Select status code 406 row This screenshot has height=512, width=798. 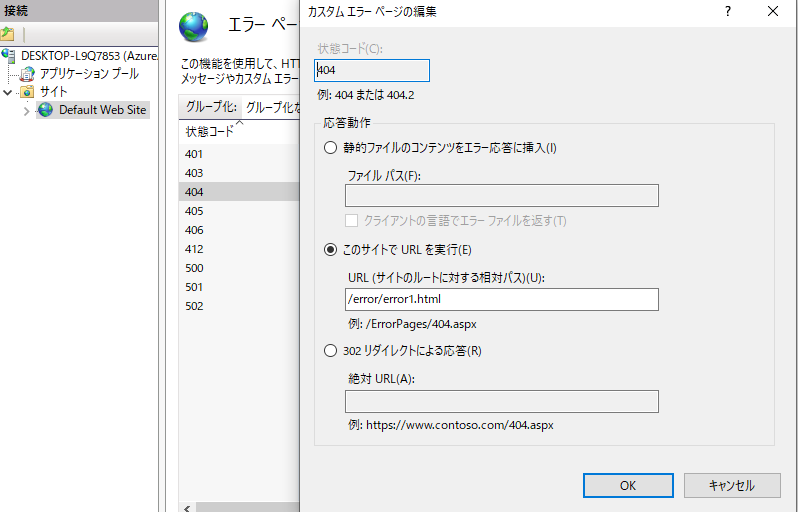coord(239,230)
